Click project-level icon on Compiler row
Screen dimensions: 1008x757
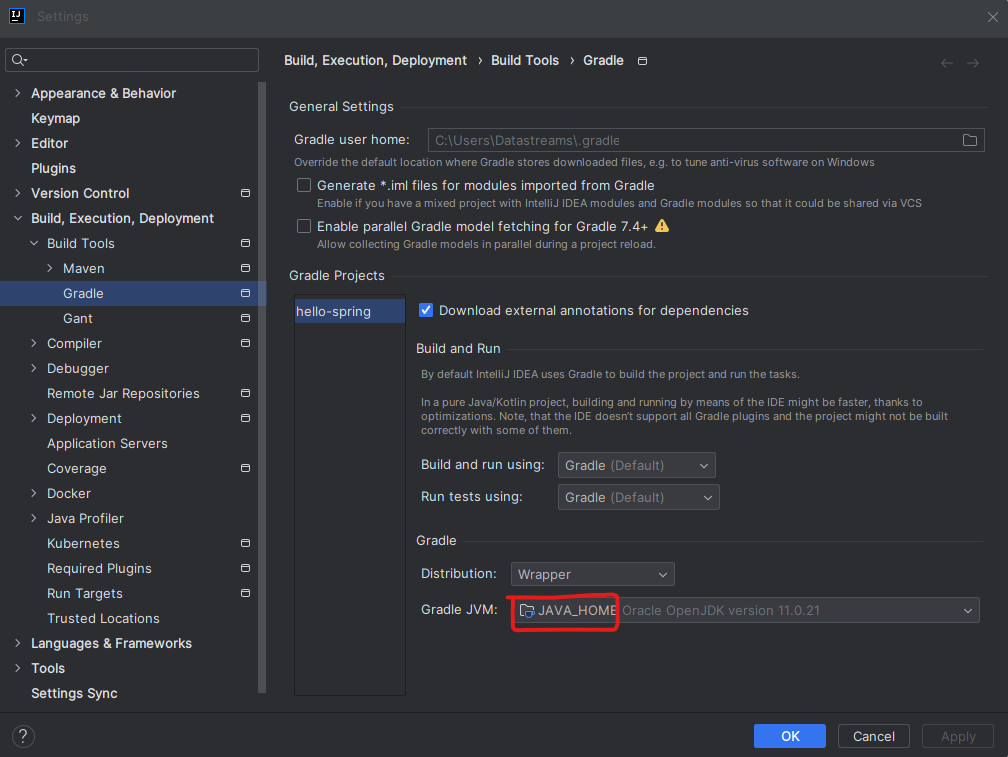pyautogui.click(x=245, y=343)
